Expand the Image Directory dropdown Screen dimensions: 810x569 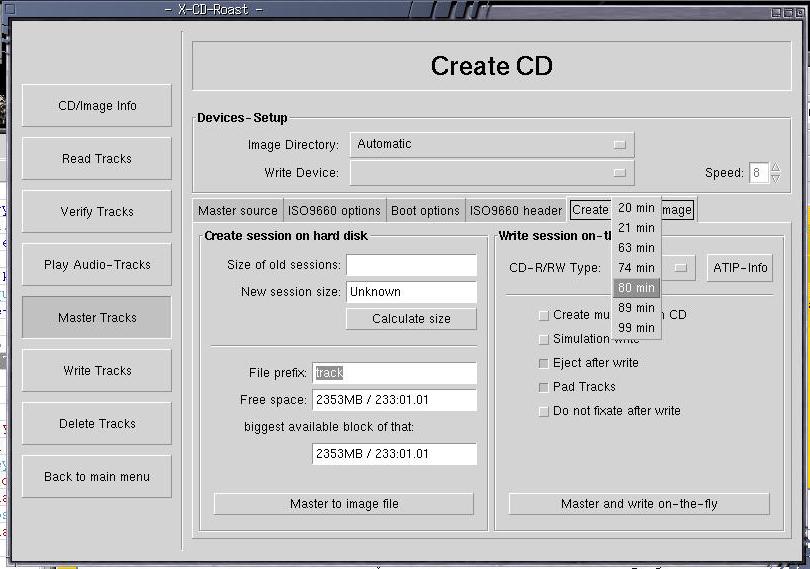(x=492, y=144)
